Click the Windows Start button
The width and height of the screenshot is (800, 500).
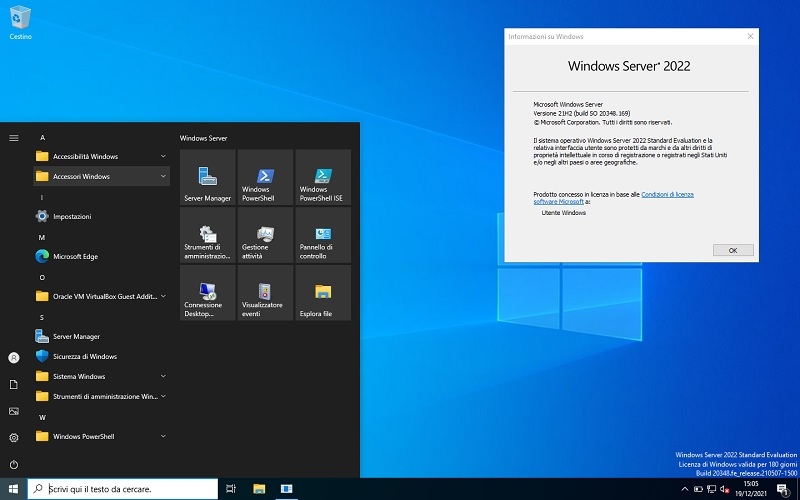pyautogui.click(x=13, y=489)
